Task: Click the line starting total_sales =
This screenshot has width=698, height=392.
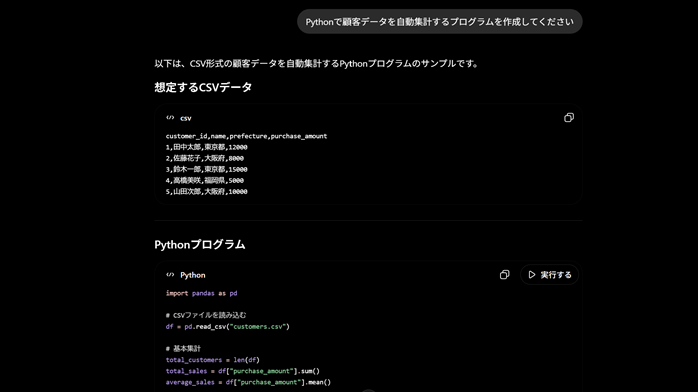Action: [243, 371]
